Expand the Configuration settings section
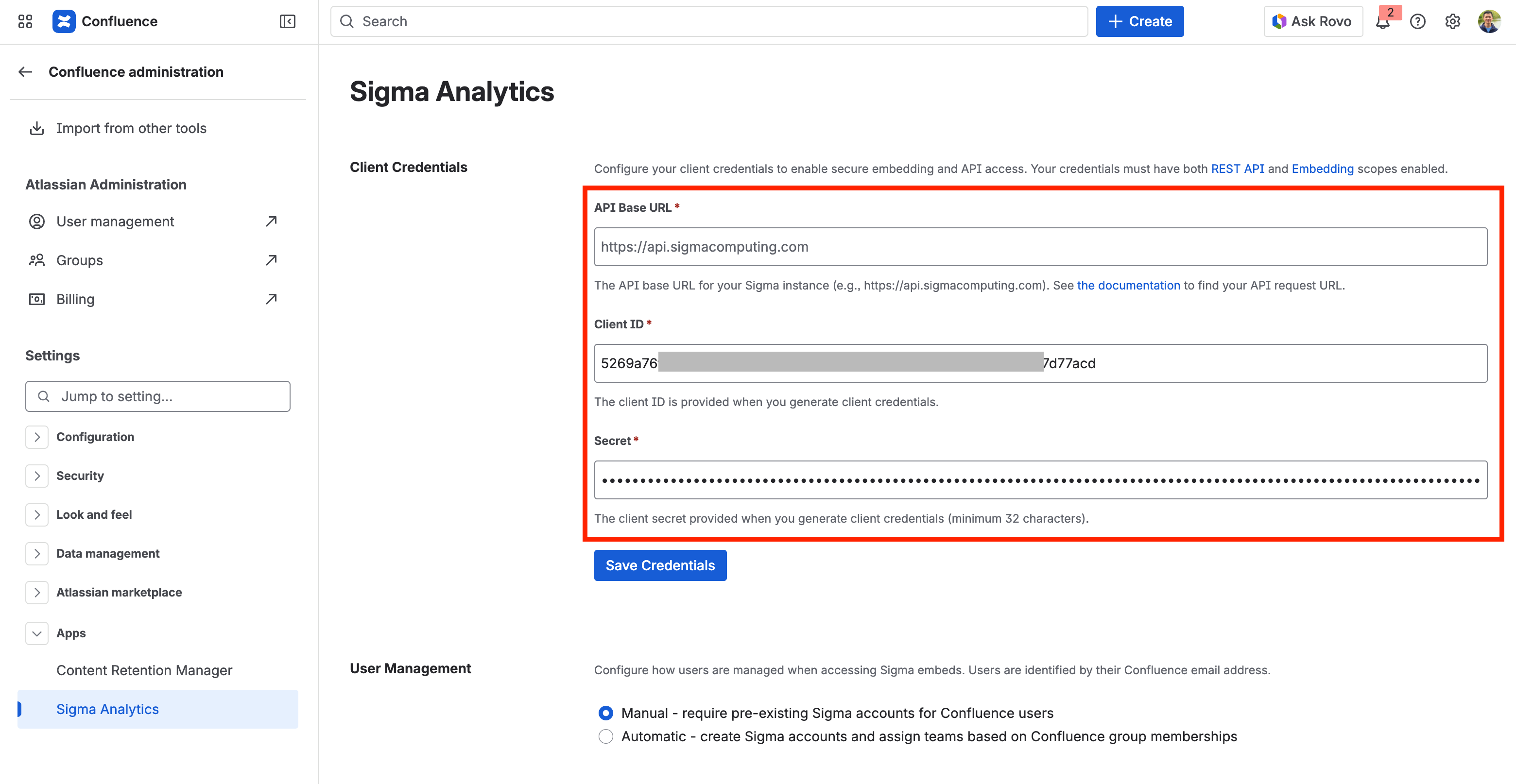Screen dimensions: 1516x784 tap(37, 437)
